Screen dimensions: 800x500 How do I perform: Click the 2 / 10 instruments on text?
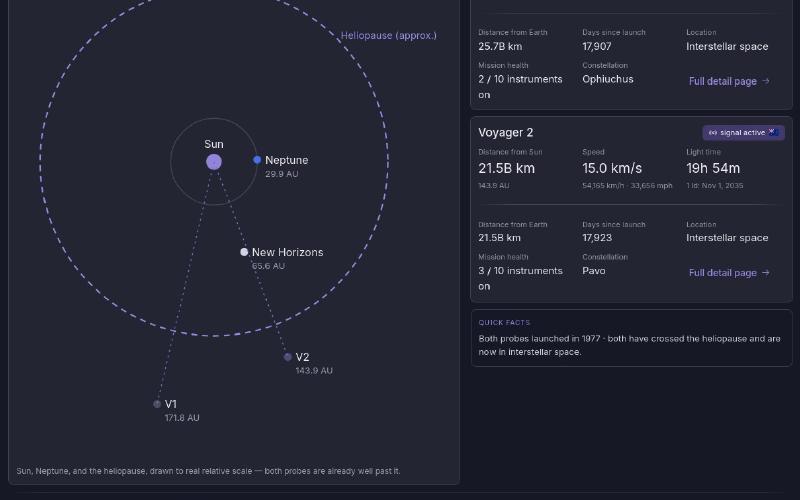point(520,87)
